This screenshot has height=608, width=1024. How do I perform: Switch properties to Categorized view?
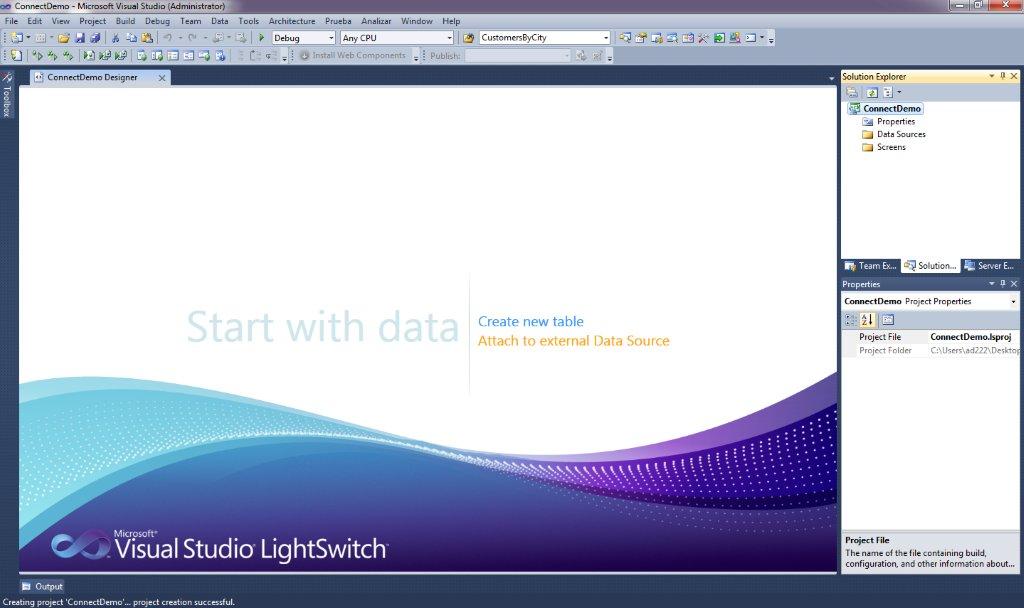click(x=850, y=320)
